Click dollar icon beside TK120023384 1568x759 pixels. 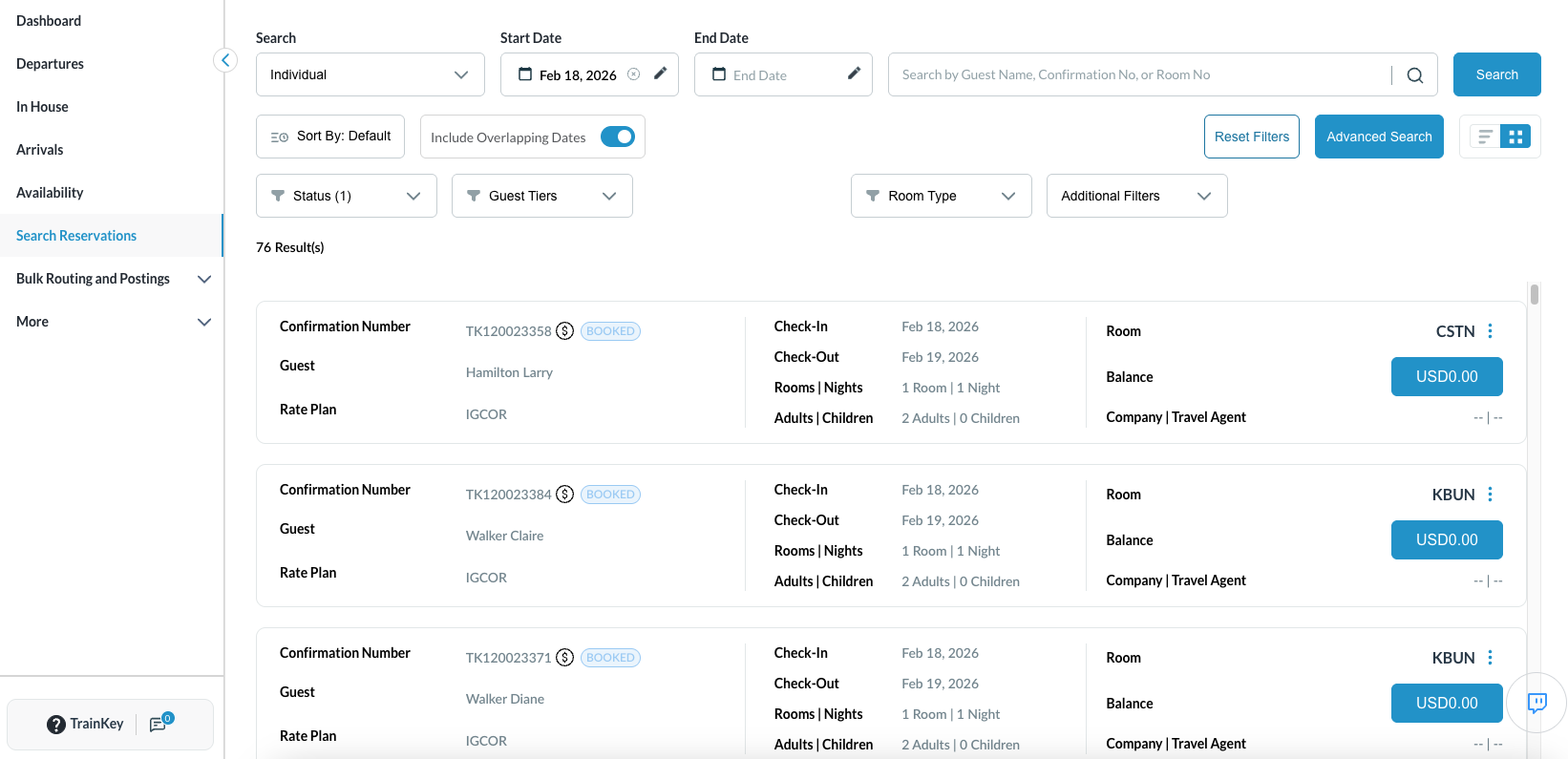coord(565,495)
